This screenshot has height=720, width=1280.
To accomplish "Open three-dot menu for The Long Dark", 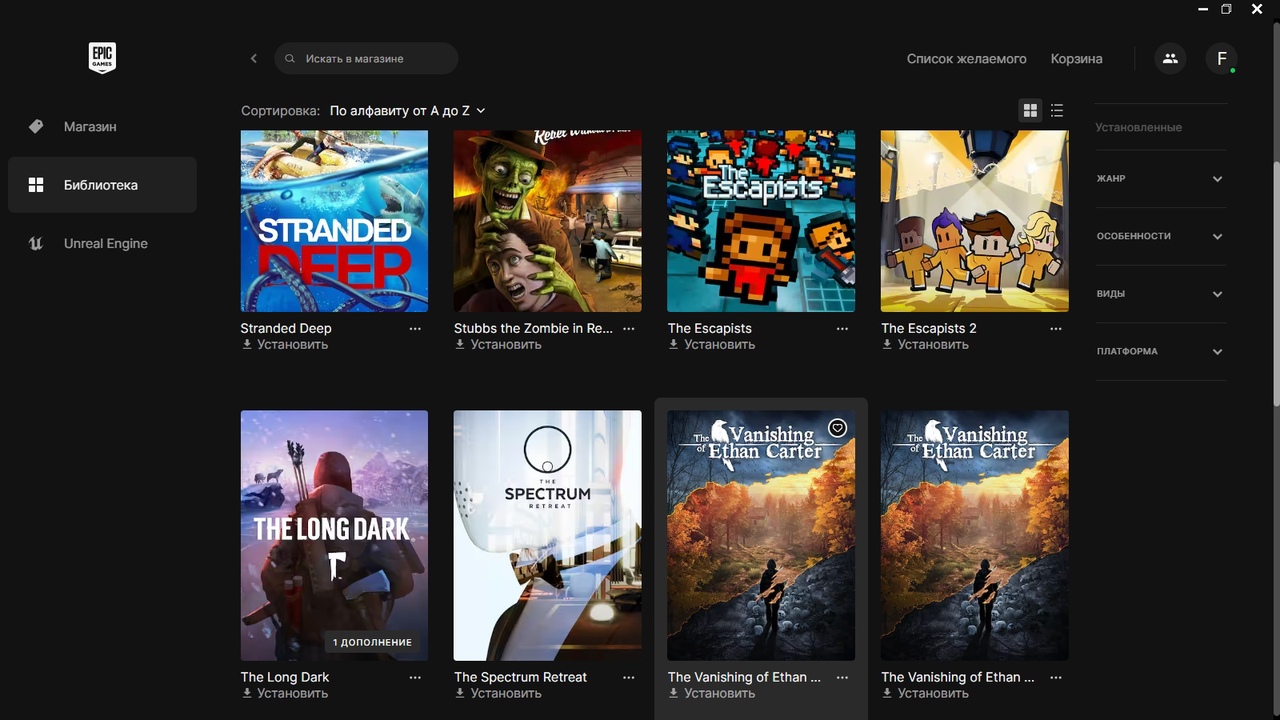I will pos(415,677).
